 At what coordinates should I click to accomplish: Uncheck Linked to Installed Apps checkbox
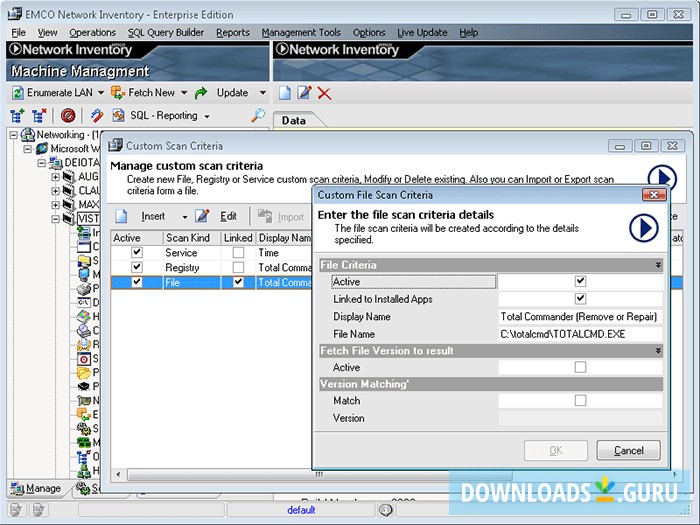(x=580, y=299)
